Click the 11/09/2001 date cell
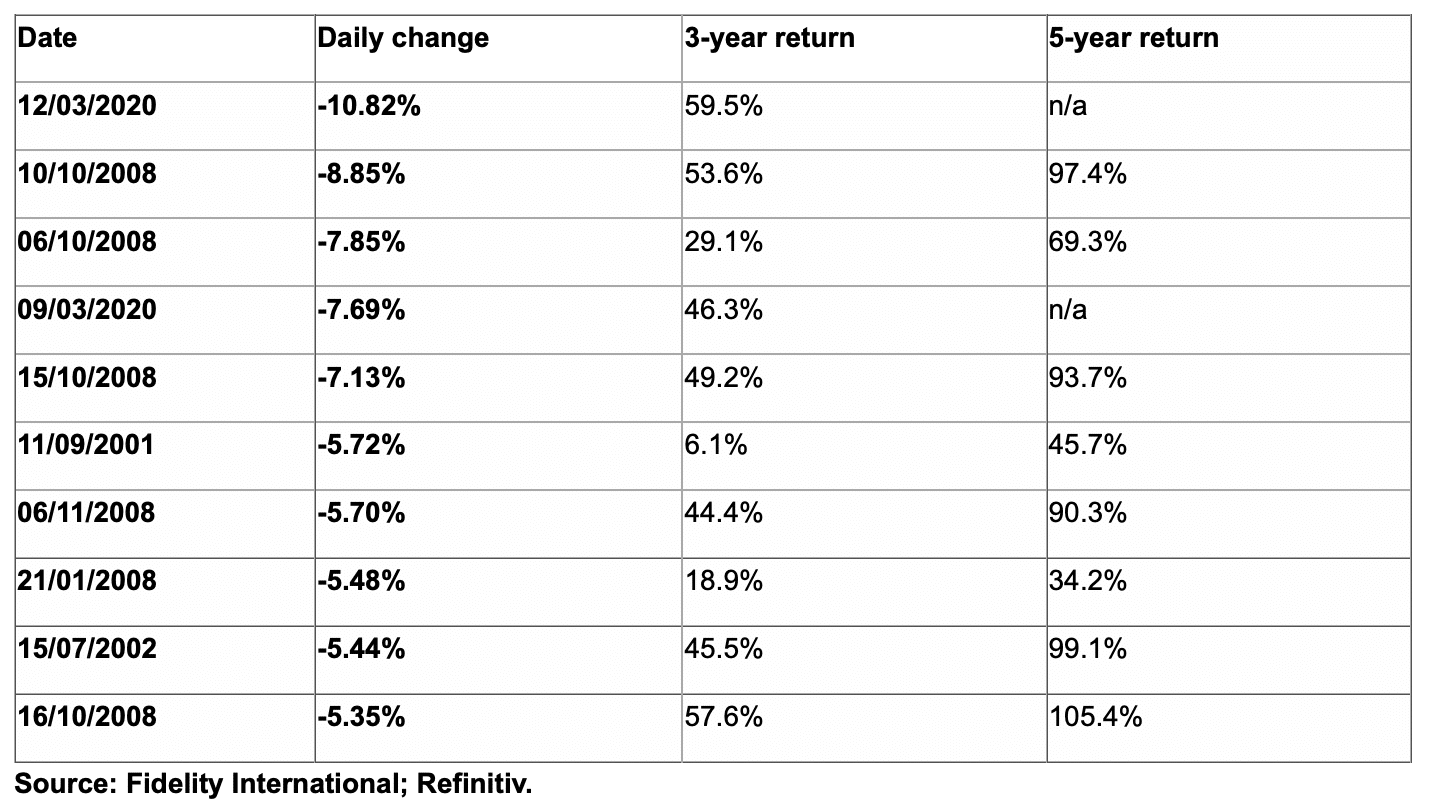 coord(165,455)
